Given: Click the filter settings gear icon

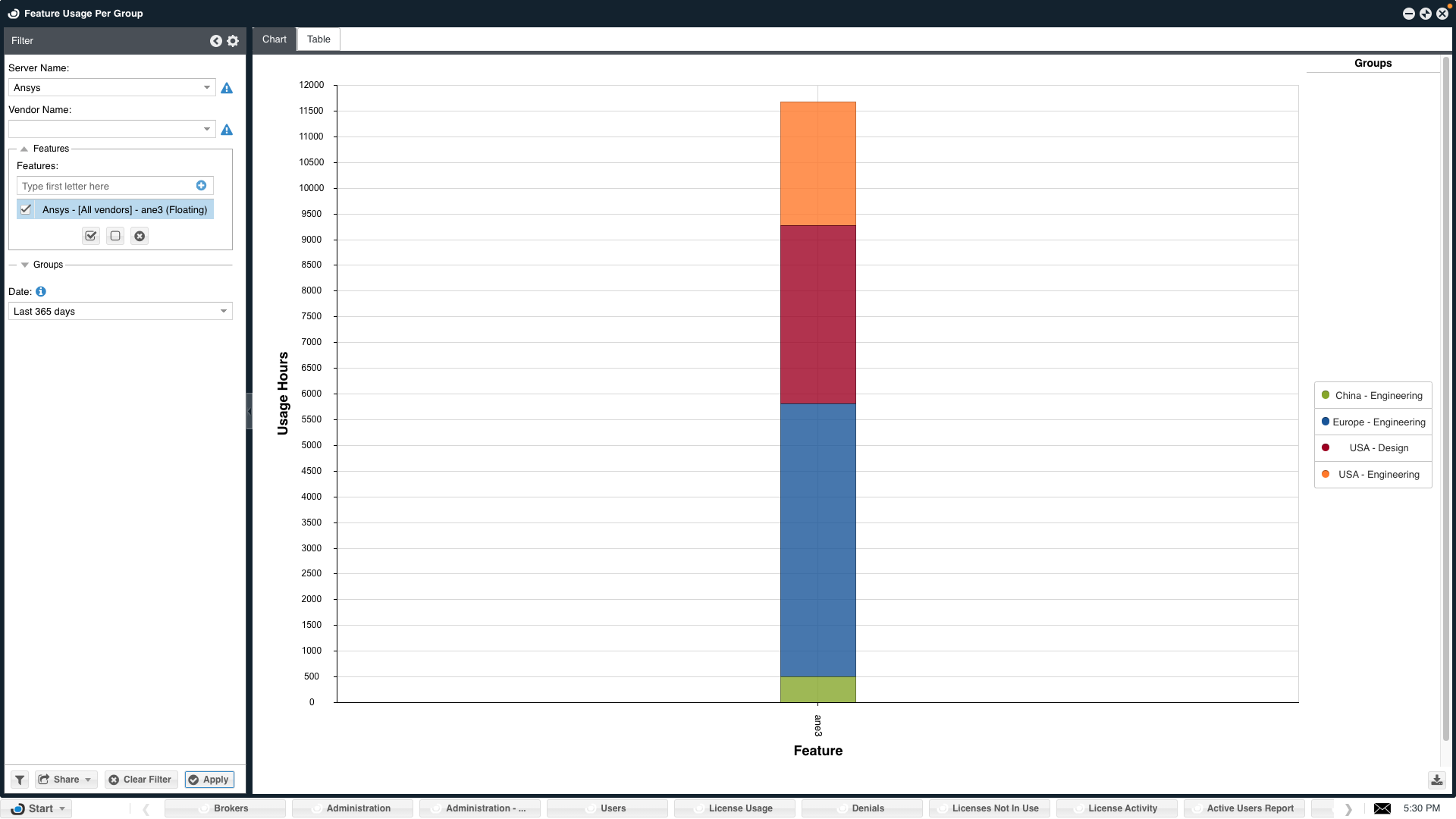Looking at the screenshot, I should [233, 41].
